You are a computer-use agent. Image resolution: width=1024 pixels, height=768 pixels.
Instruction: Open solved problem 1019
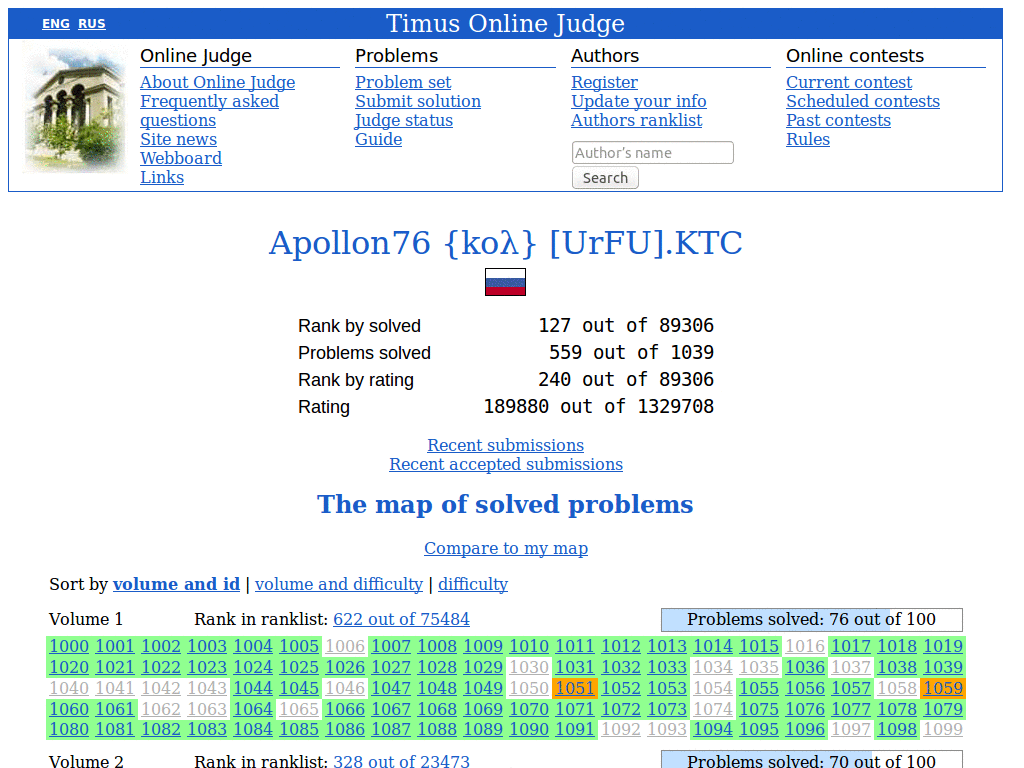(x=943, y=646)
